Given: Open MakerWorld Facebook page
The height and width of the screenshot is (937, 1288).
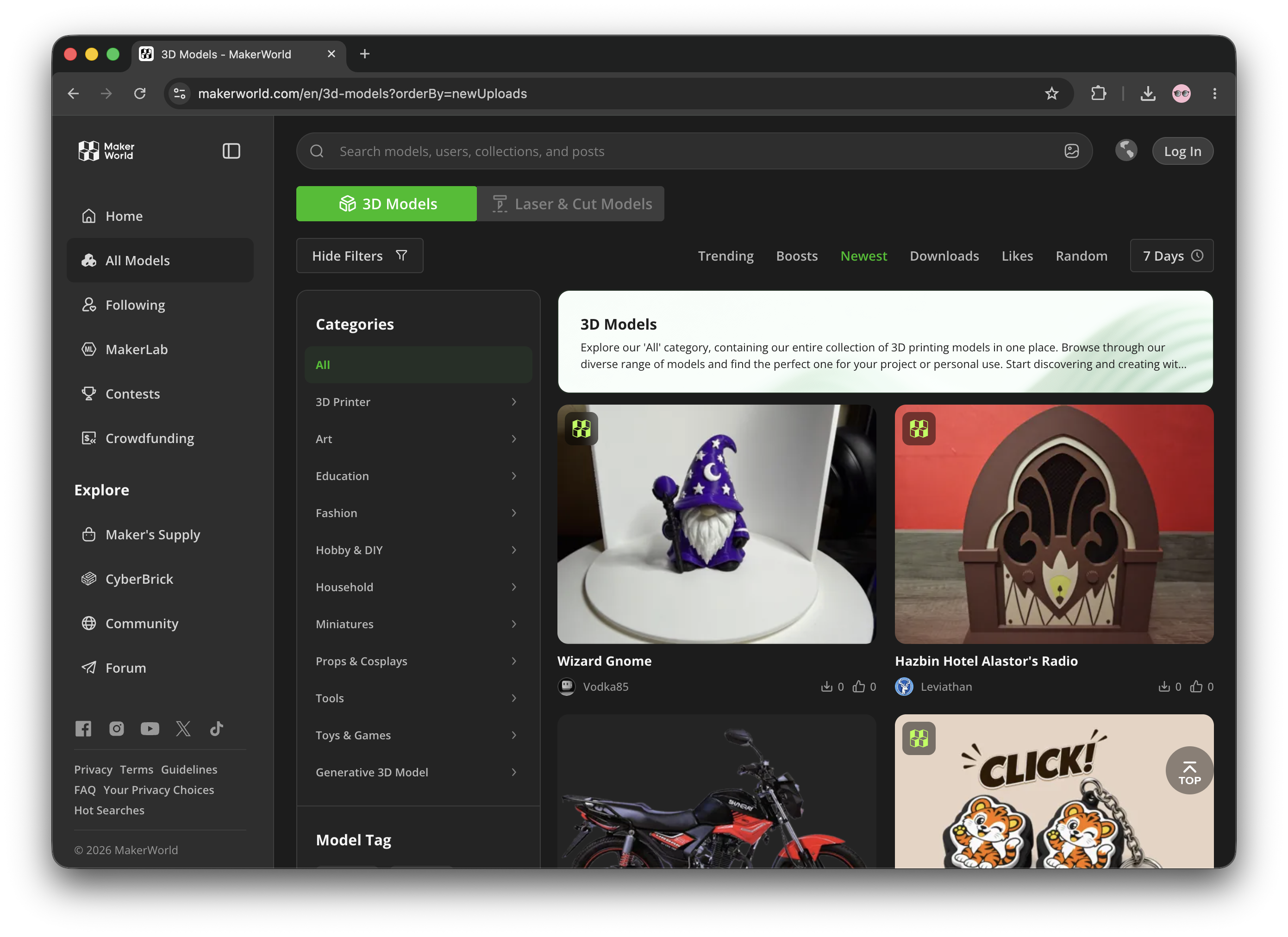Looking at the screenshot, I should [83, 729].
